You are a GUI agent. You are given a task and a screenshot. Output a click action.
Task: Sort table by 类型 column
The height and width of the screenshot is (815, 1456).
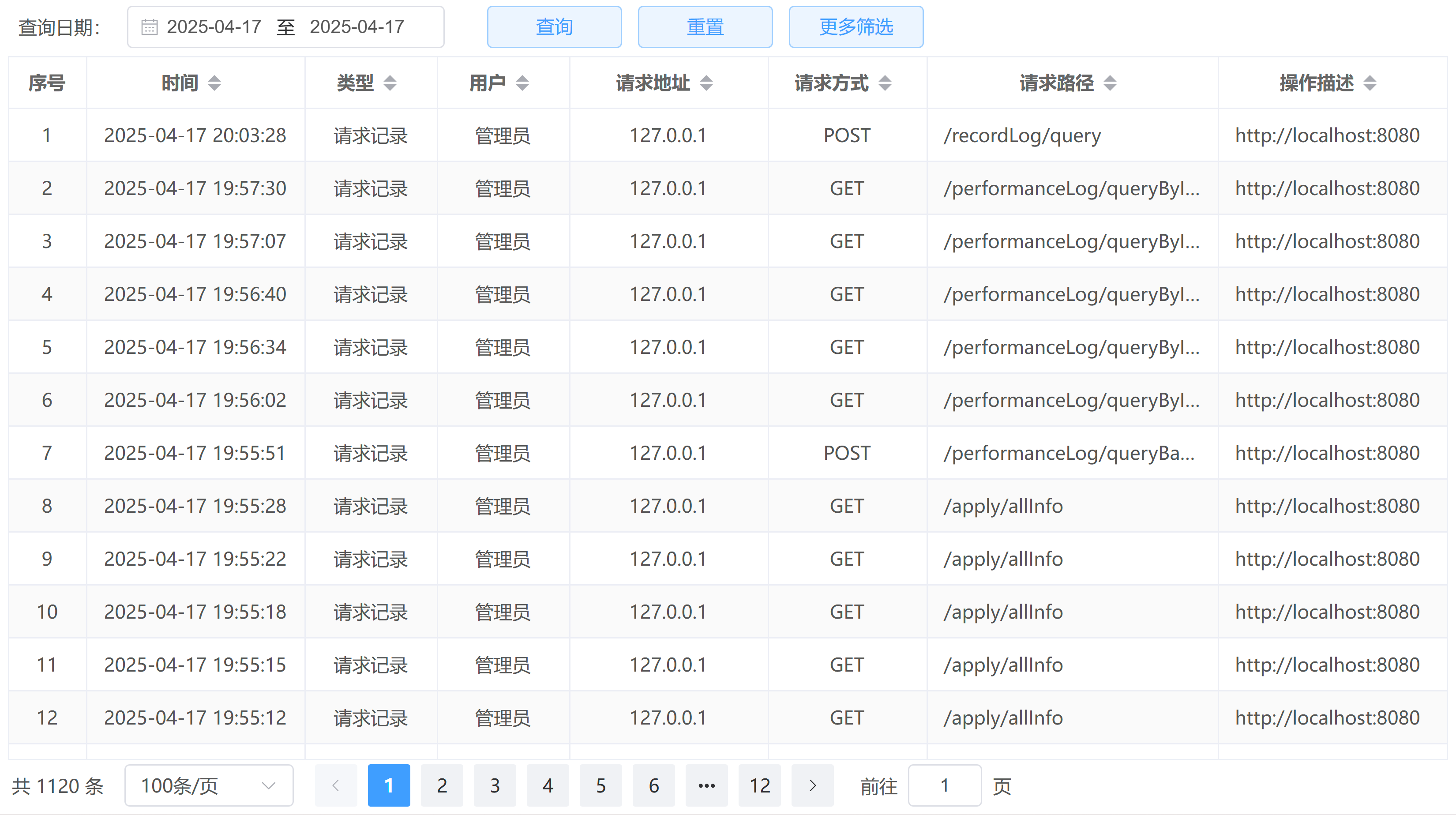tap(390, 83)
